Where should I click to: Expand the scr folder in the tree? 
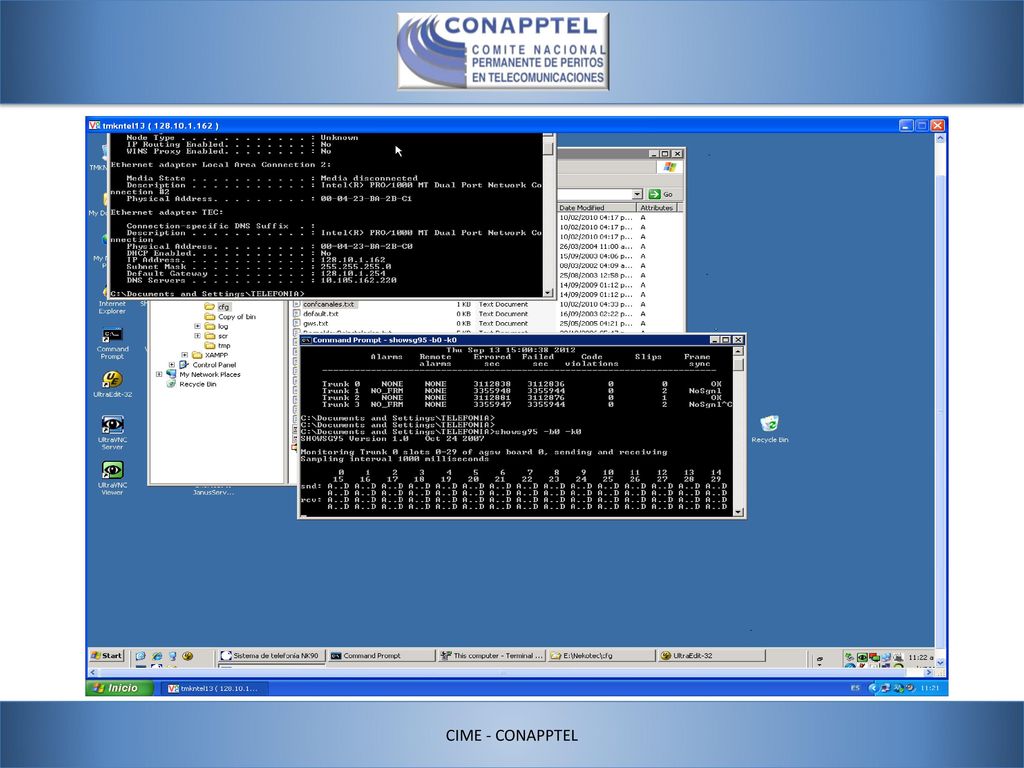tap(197, 336)
